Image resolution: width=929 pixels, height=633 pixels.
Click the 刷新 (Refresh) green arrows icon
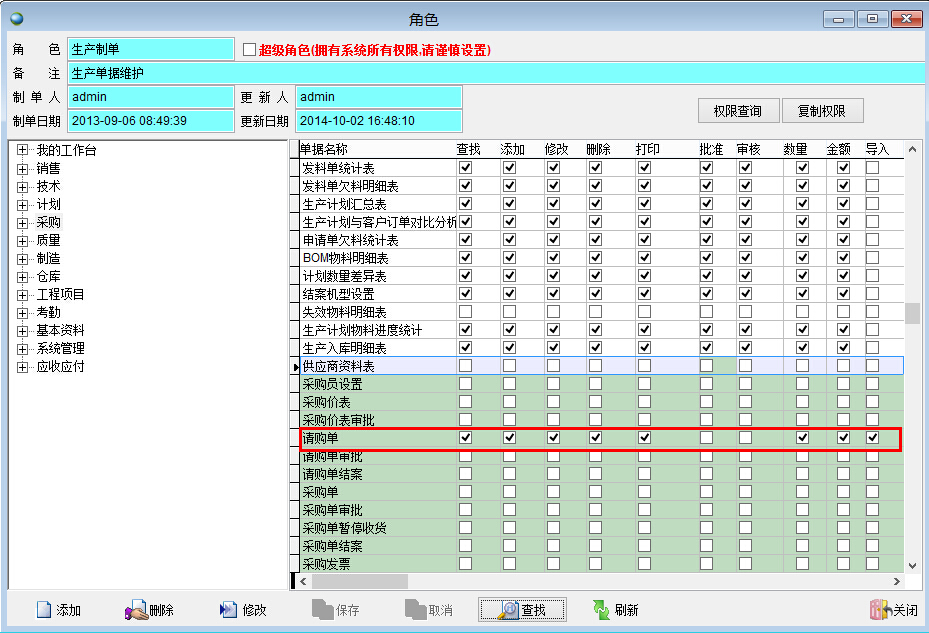[x=601, y=610]
